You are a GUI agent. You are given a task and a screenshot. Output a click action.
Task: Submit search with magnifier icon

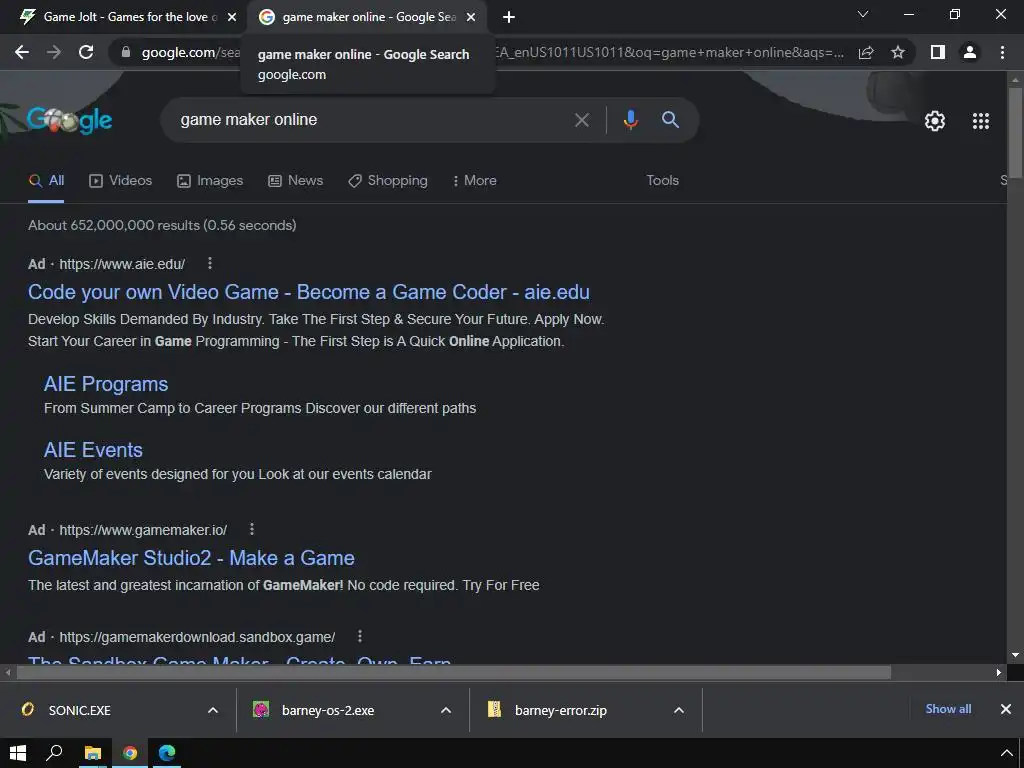pyautogui.click(x=670, y=120)
